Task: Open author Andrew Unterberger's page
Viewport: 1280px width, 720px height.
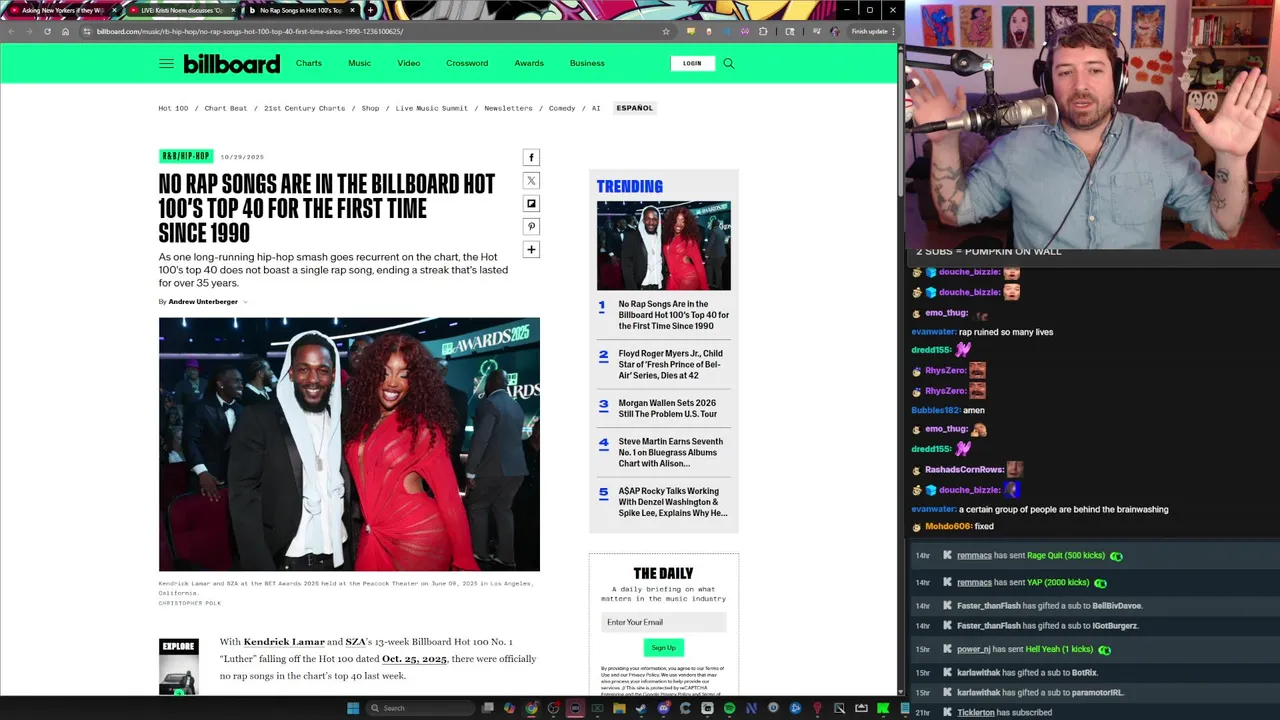Action: [x=203, y=302]
